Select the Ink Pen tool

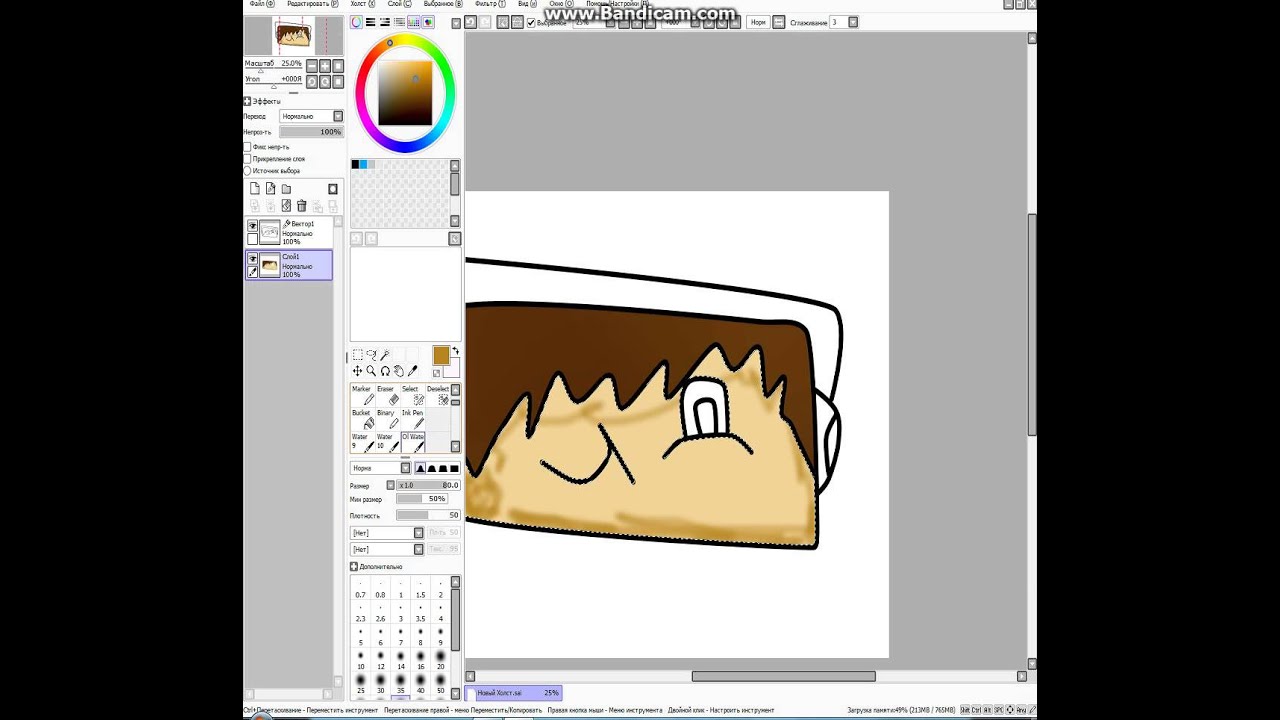click(x=411, y=419)
